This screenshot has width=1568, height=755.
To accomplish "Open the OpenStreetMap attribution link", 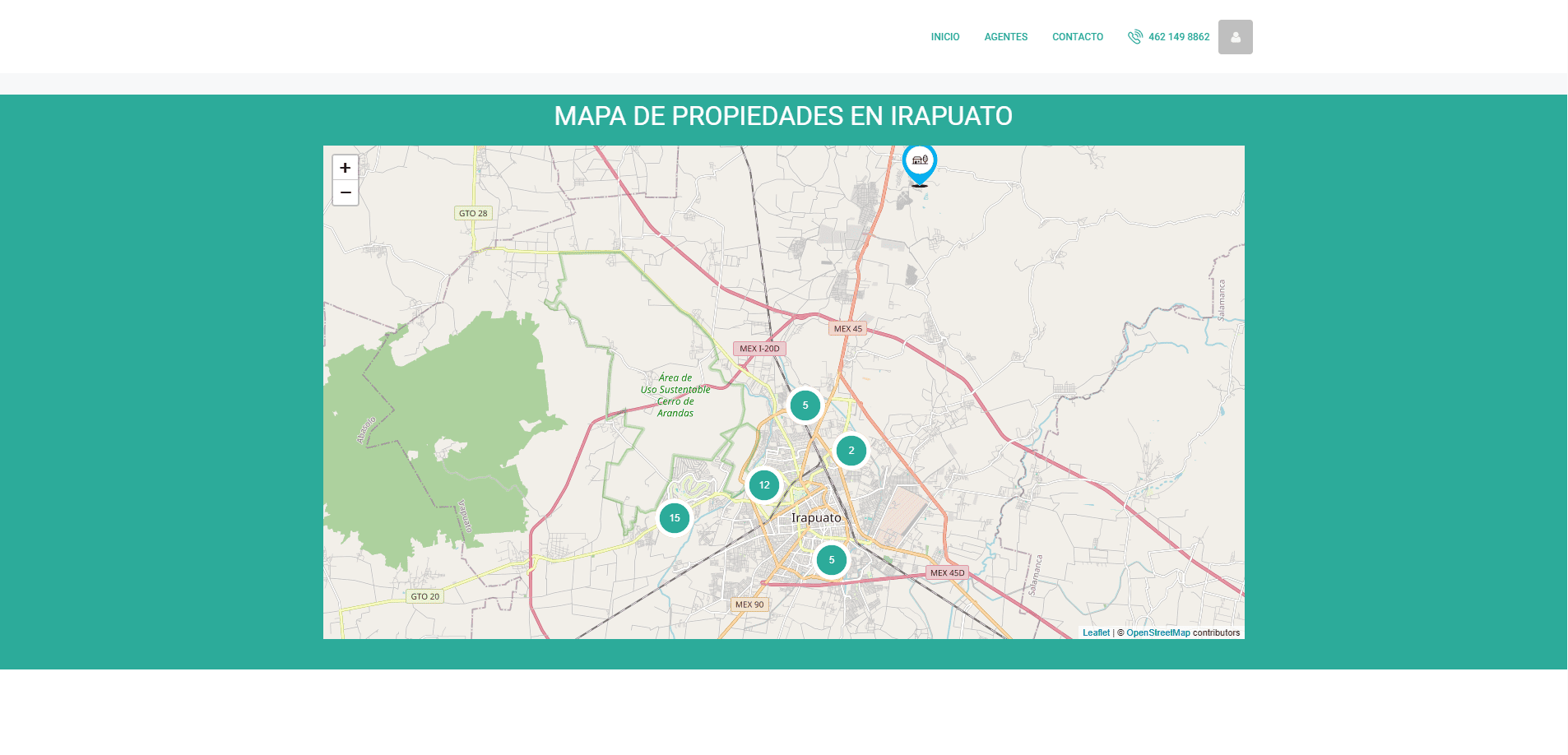I will point(1157,633).
